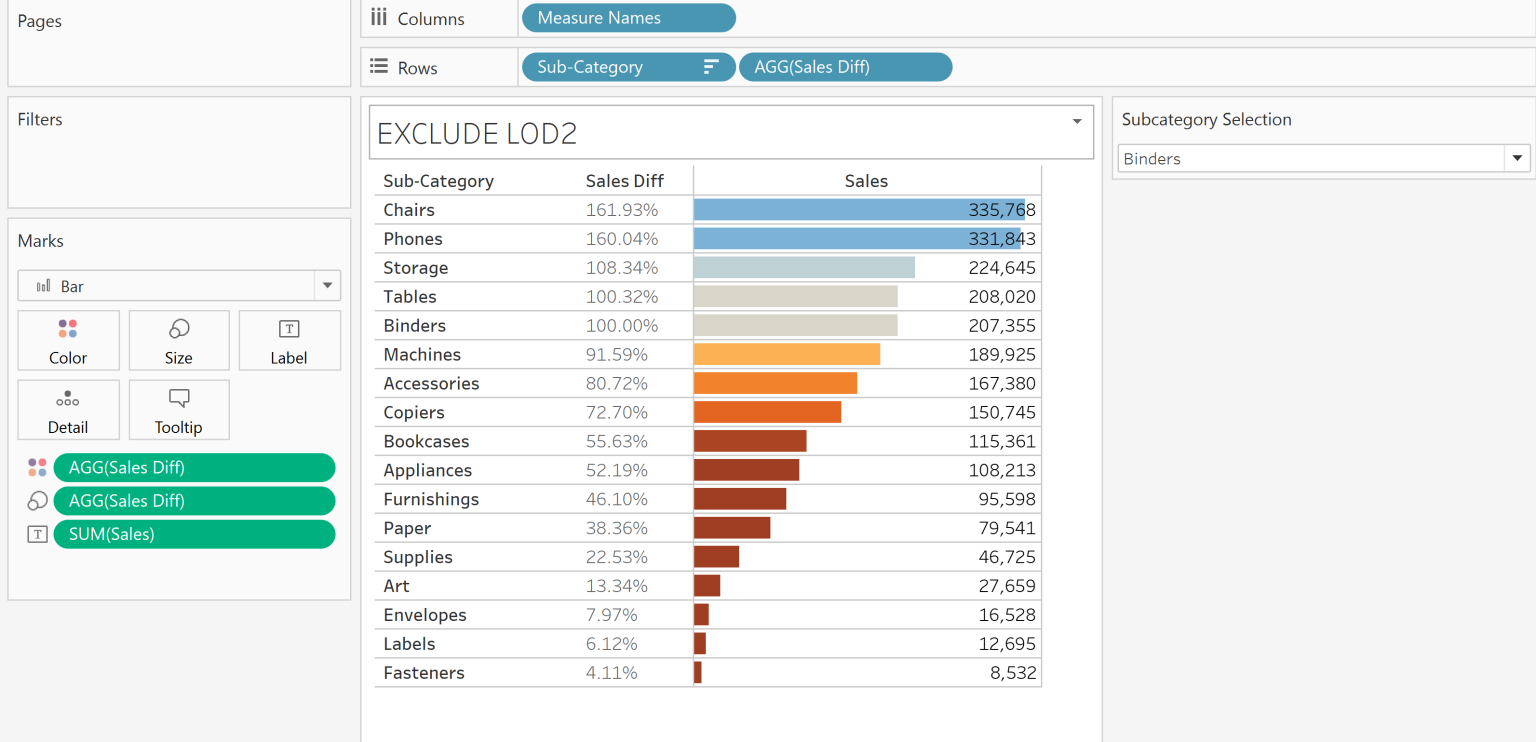Click the Detail marks icon
Image resolution: width=1536 pixels, height=742 pixels.
tap(68, 409)
